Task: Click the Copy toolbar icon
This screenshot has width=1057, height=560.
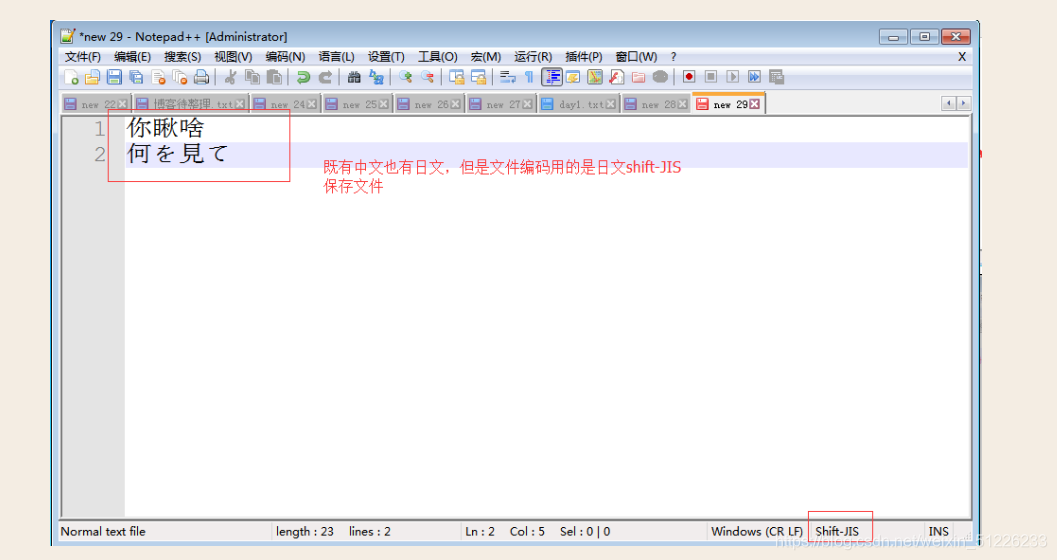Action: 253,77
